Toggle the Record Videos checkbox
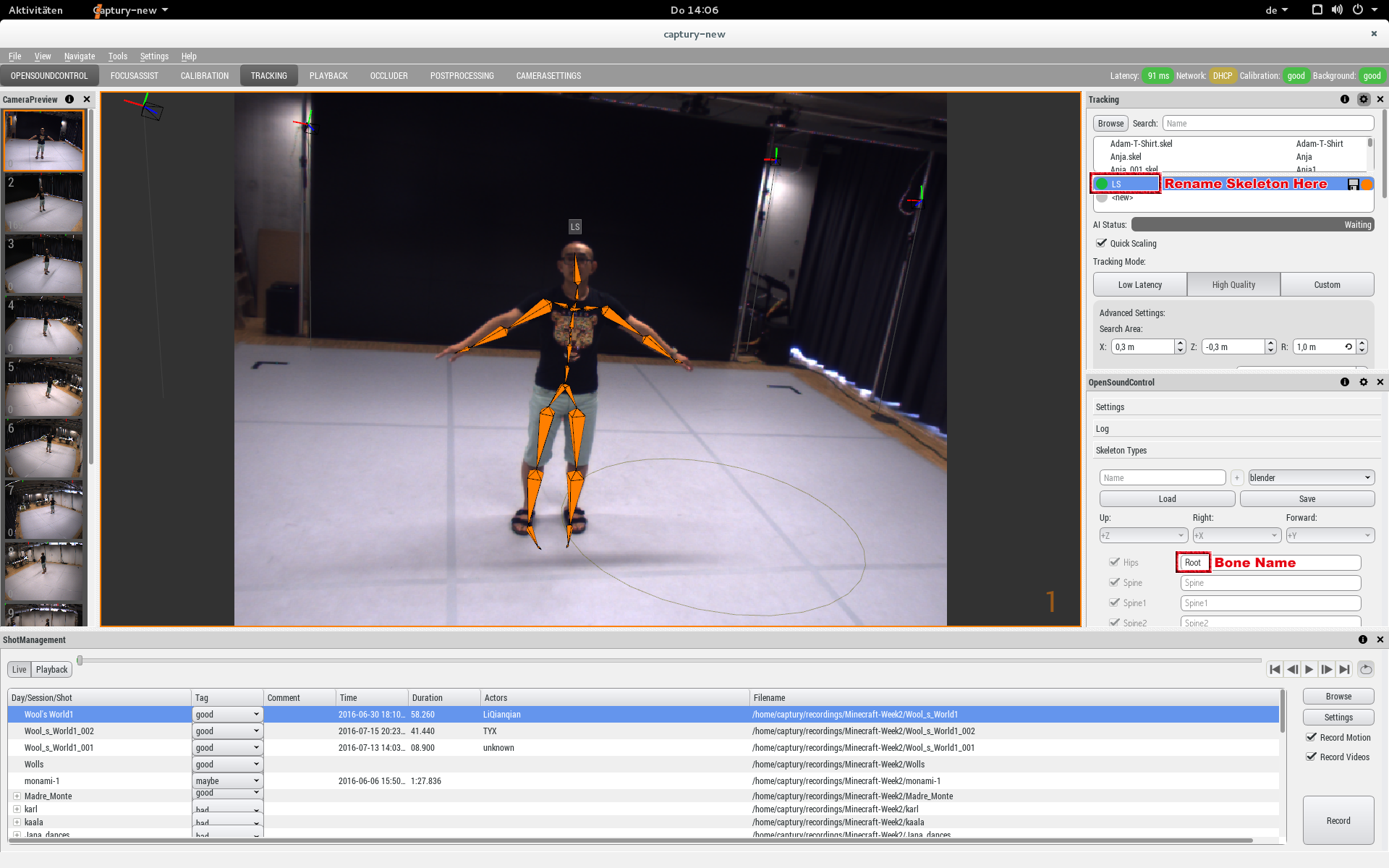The image size is (1389, 868). [x=1311, y=757]
